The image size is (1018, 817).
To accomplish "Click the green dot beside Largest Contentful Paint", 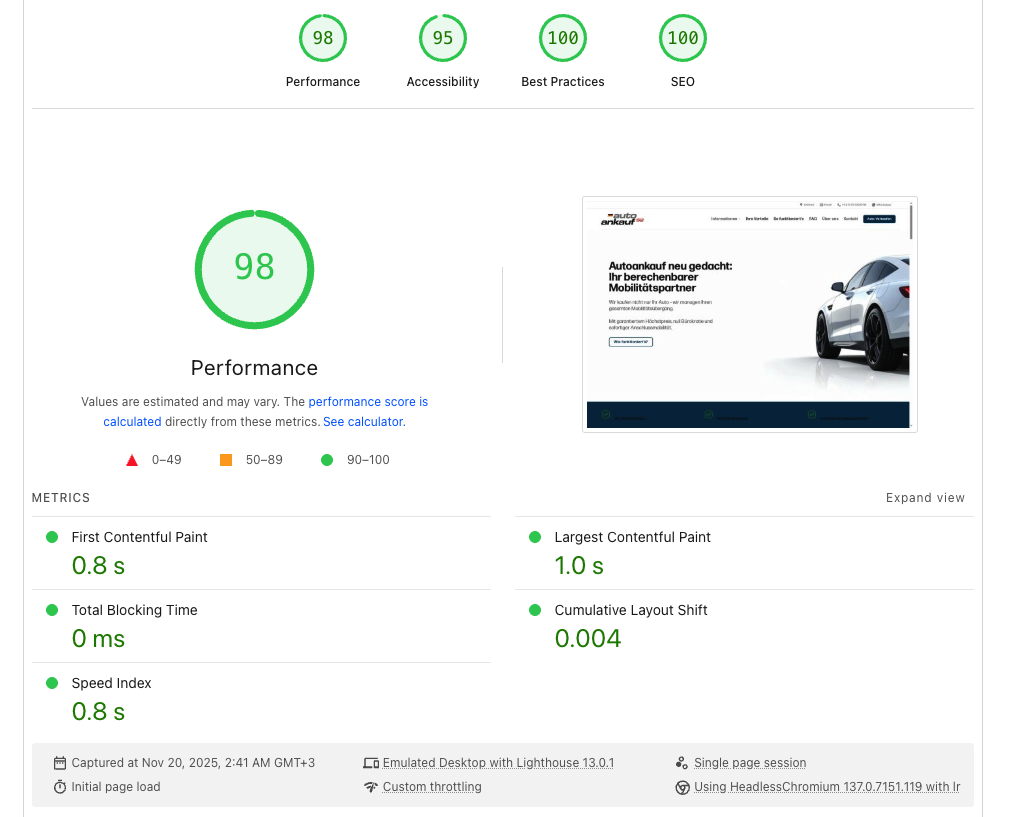I will point(535,536).
